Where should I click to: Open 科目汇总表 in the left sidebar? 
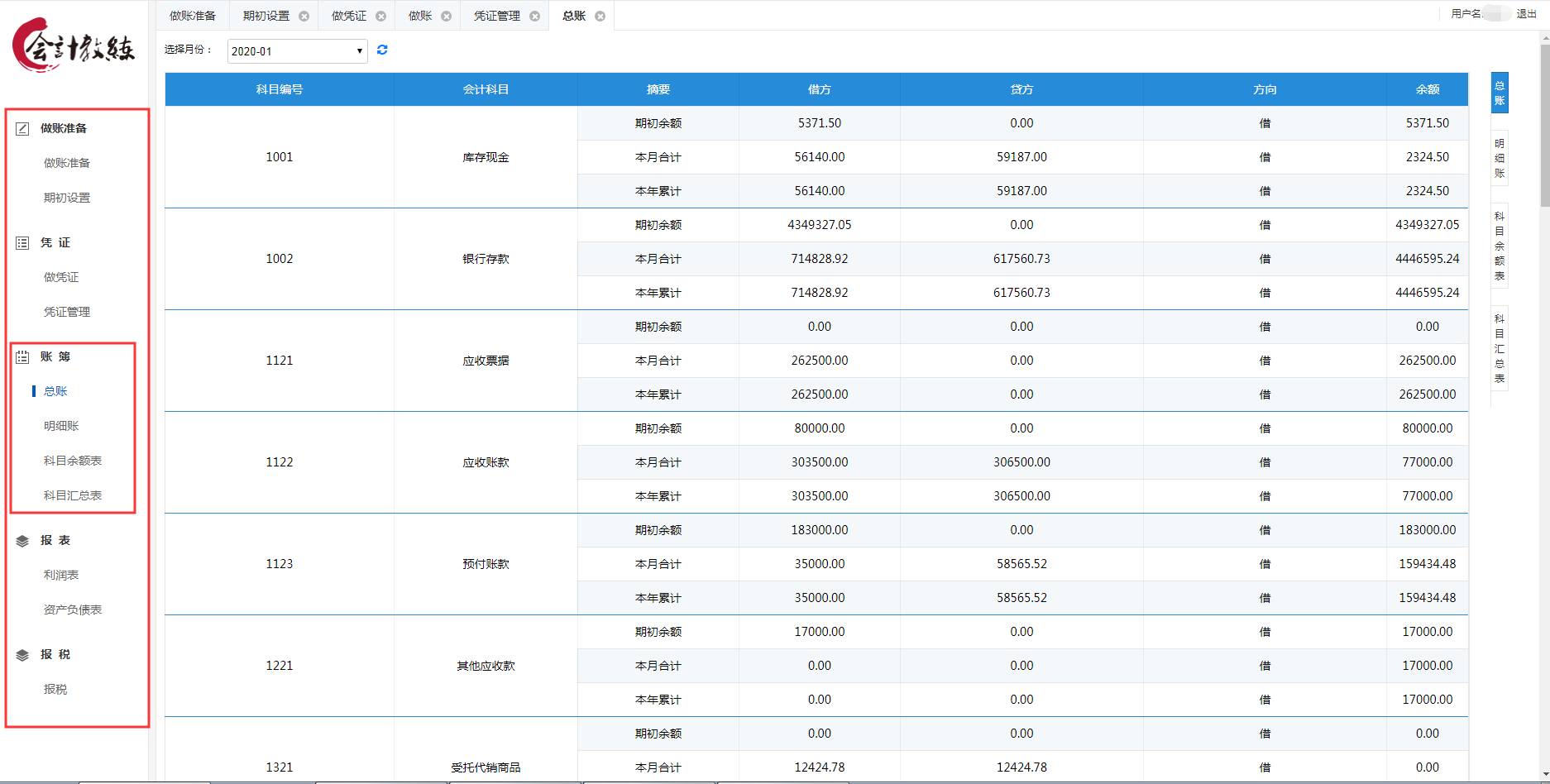[x=73, y=496]
